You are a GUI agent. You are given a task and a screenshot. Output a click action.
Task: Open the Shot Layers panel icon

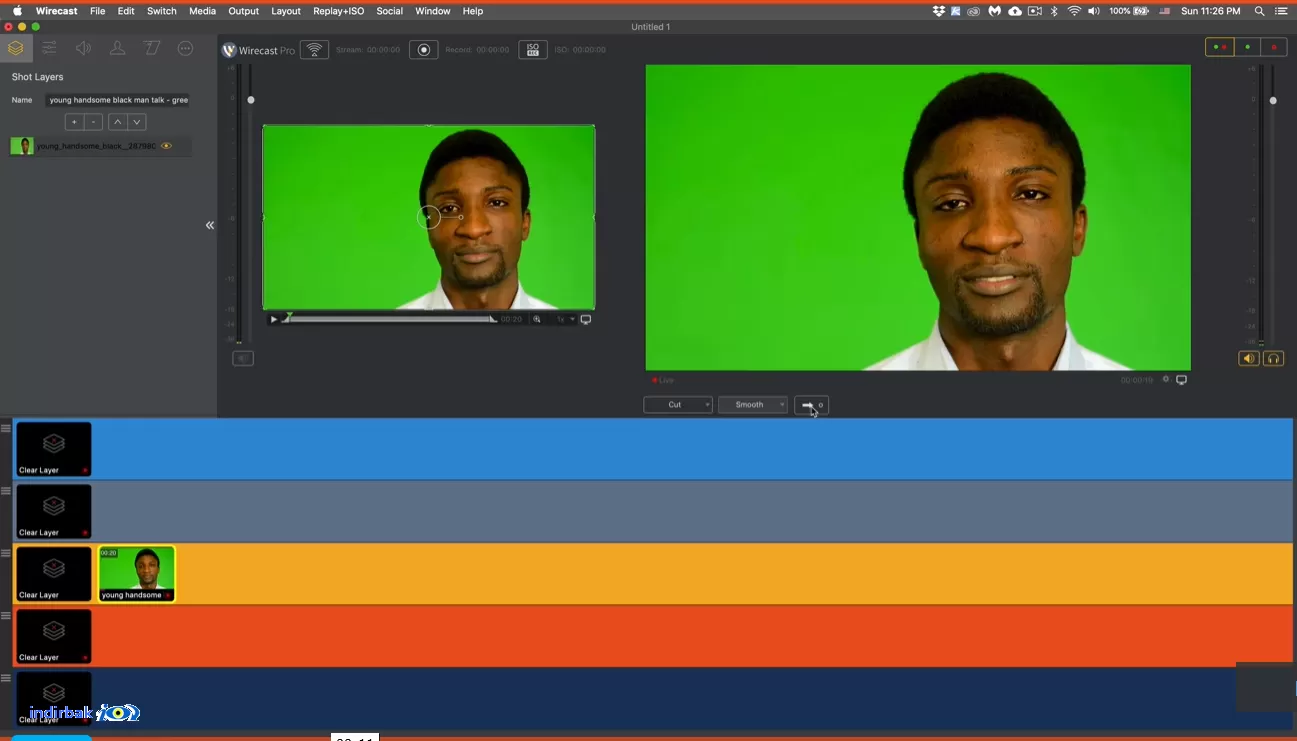(15, 48)
